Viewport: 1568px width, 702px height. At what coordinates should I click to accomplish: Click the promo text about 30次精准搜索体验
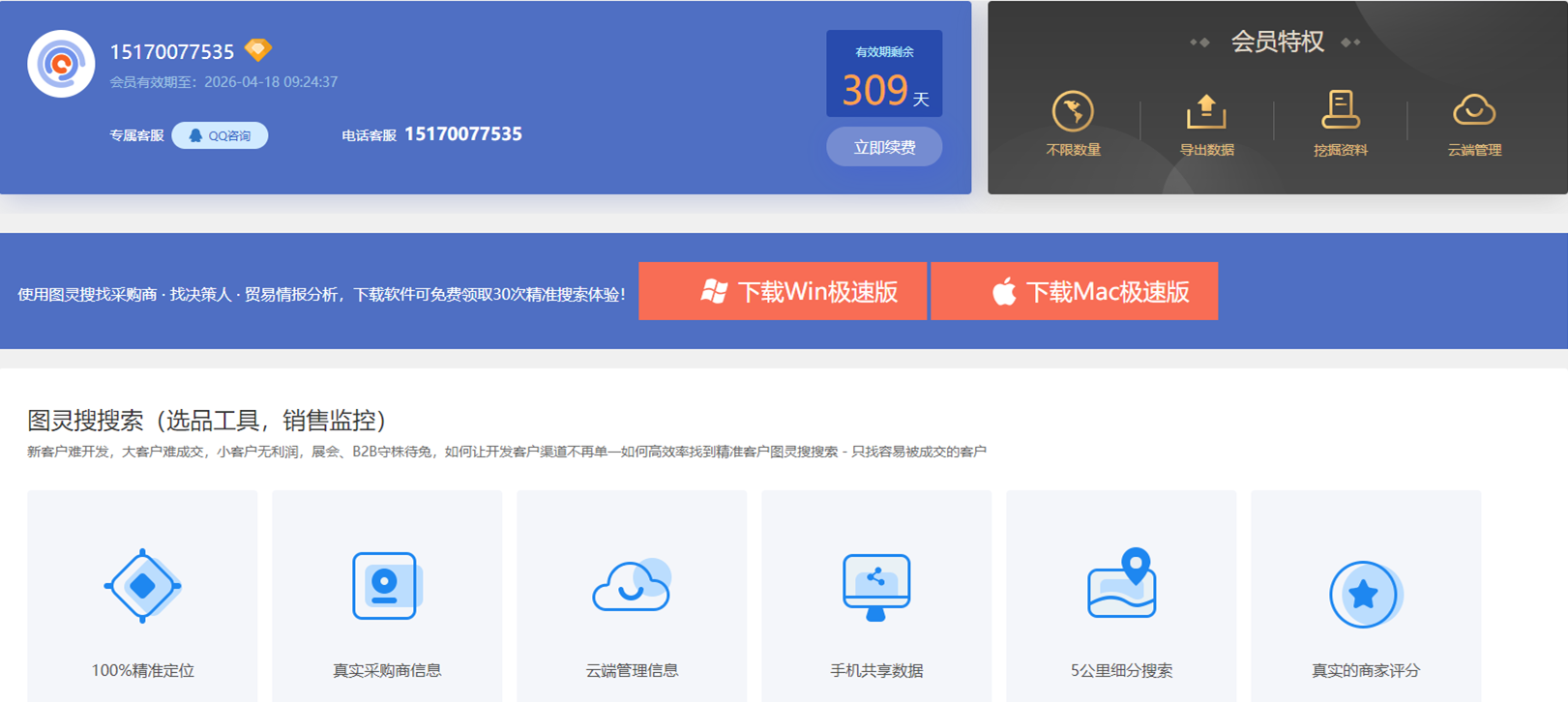click(x=321, y=294)
